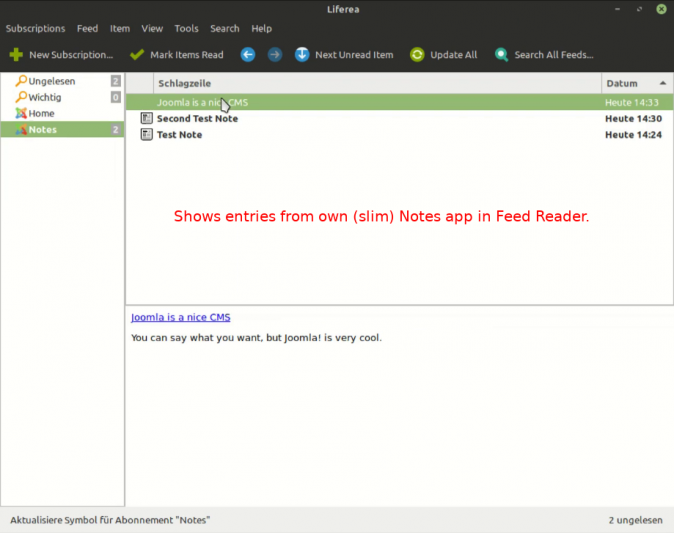Select the Notes feed
The image size is (674, 533).
coord(43,129)
